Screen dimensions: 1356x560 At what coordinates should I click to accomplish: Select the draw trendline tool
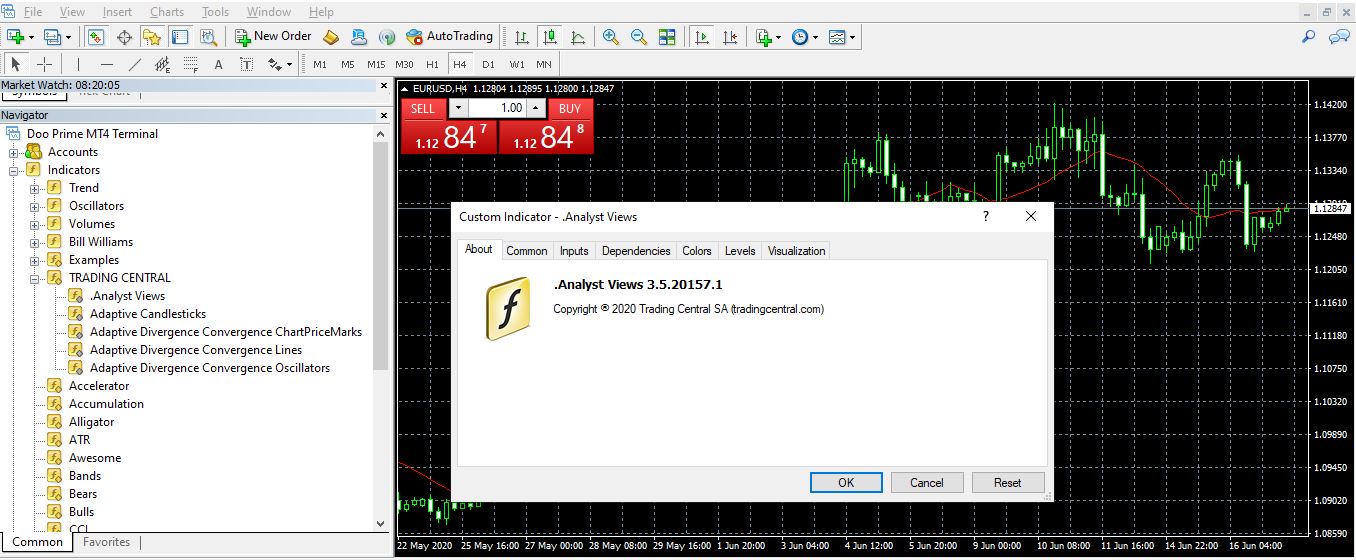[x=135, y=64]
